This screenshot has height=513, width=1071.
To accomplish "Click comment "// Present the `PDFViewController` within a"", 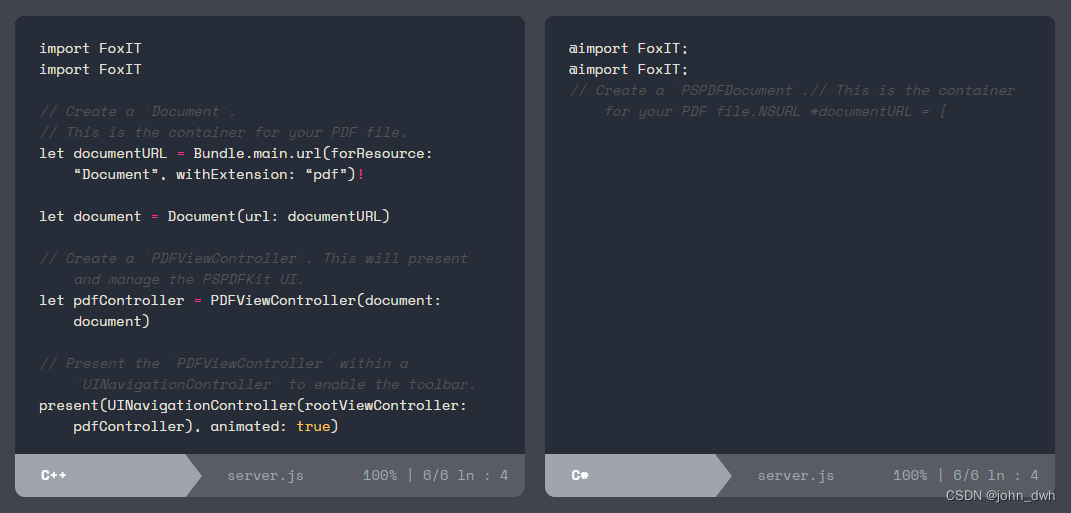I will pos(223,363).
